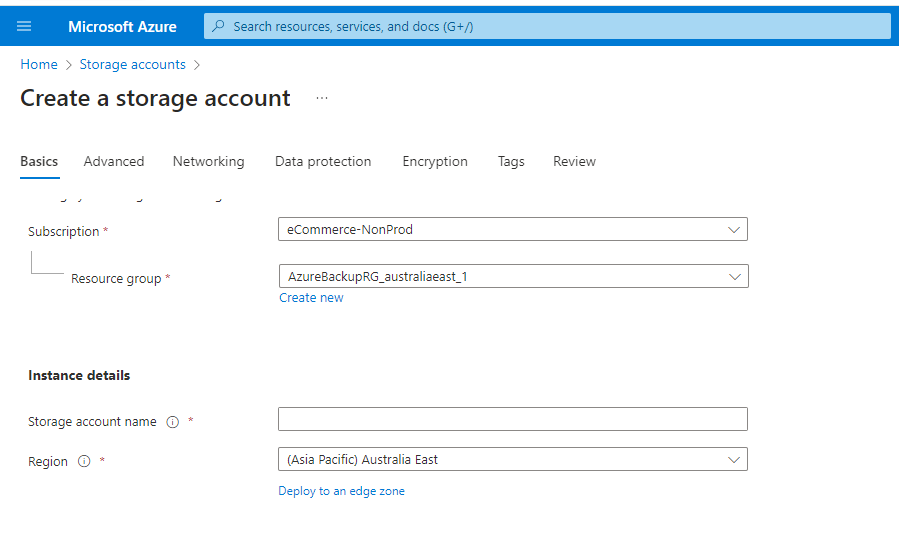
Task: Expand the Subscription dropdown eCommerce-NonProd
Action: click(513, 229)
